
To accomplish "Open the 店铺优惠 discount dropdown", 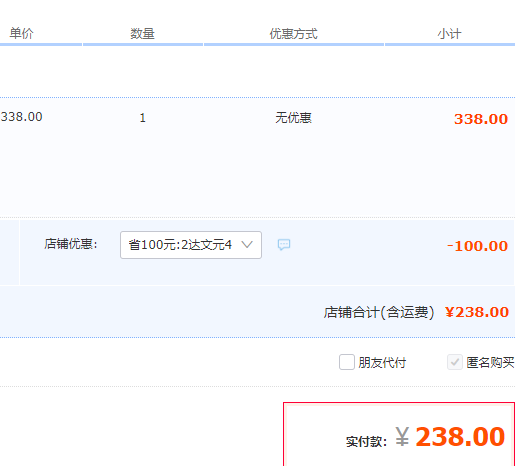I will 191,245.
